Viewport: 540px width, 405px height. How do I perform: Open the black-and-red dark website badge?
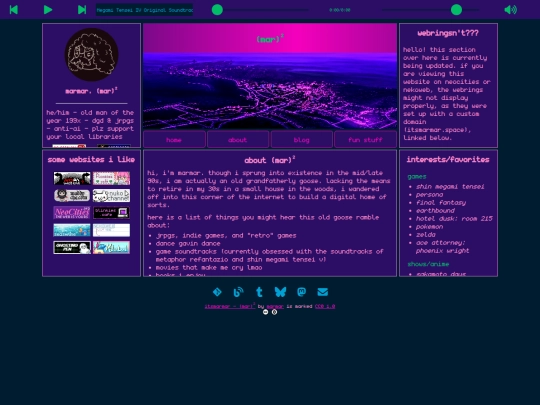(x=72, y=178)
